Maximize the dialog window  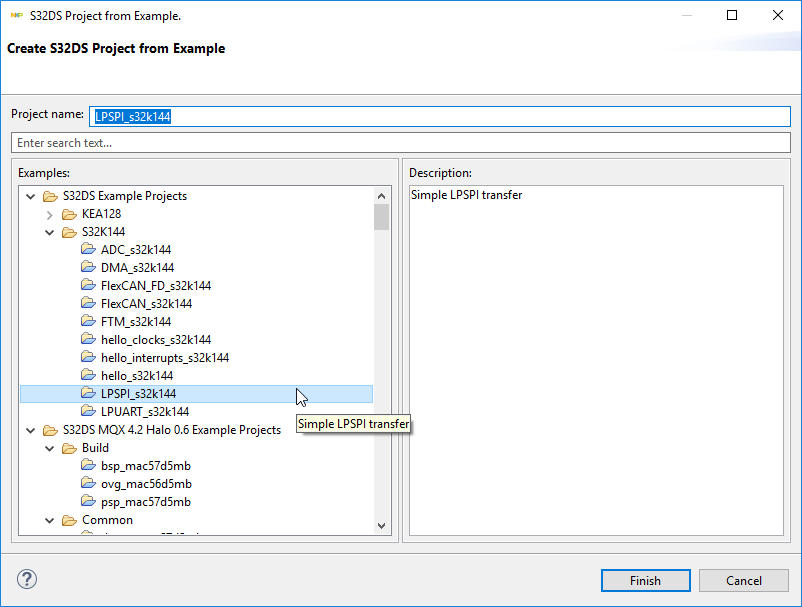[732, 15]
